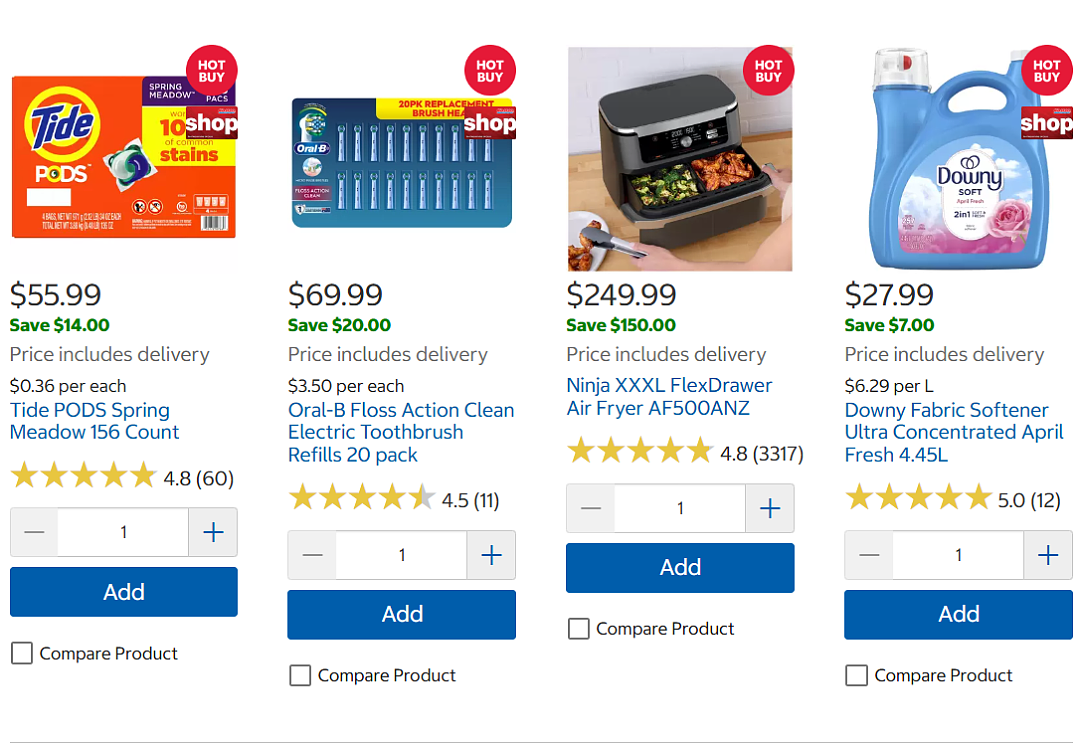Increase Ninja Air Fryer quantity with plus icon
Image resolution: width=1080 pixels, height=751 pixels.
[x=770, y=508]
